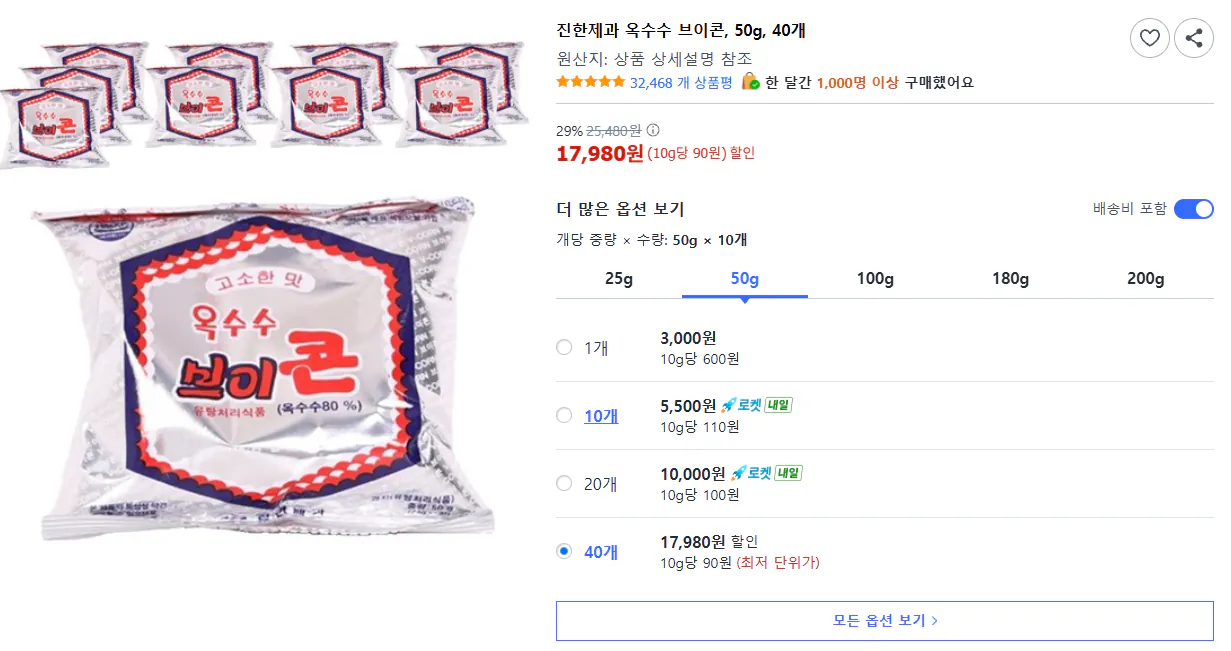Switch to the 200g weight tab

pos(1144,278)
